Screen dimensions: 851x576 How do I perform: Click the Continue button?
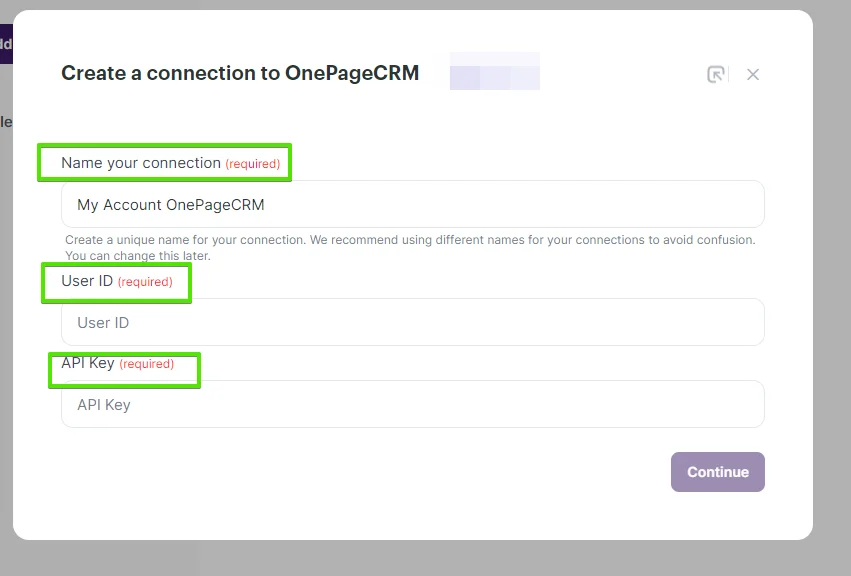[717, 472]
